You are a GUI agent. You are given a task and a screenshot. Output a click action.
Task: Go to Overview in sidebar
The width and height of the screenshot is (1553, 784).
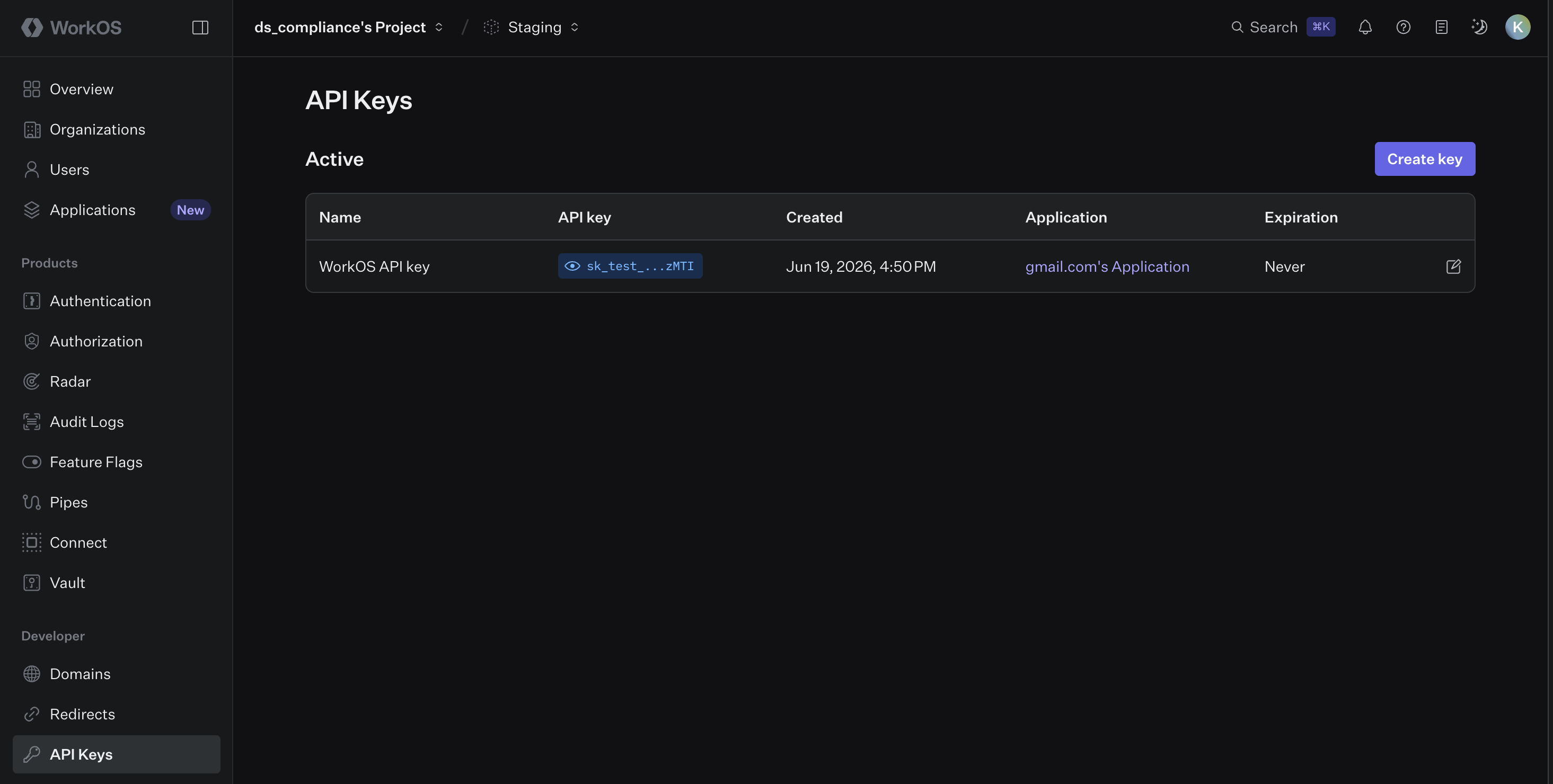[117, 89]
